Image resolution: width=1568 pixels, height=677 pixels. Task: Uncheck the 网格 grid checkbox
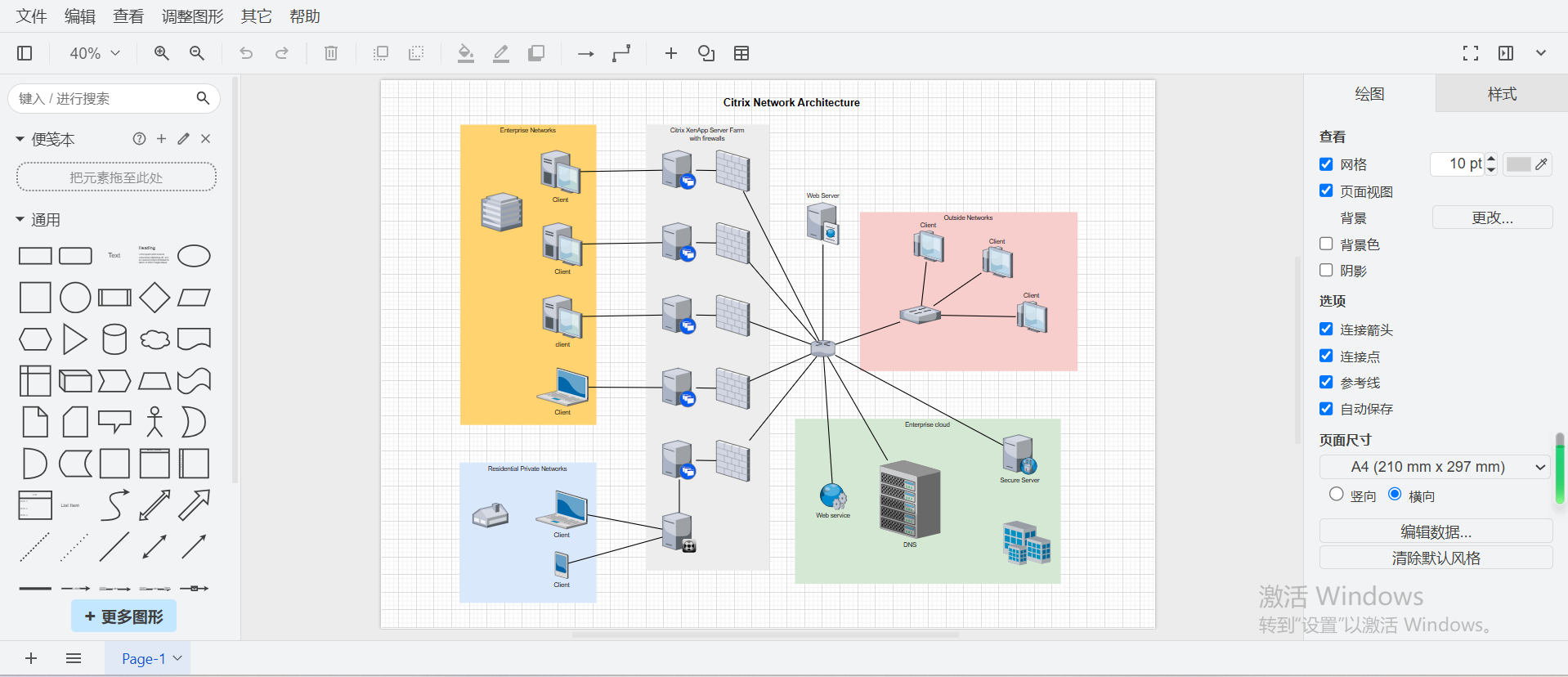click(x=1326, y=164)
